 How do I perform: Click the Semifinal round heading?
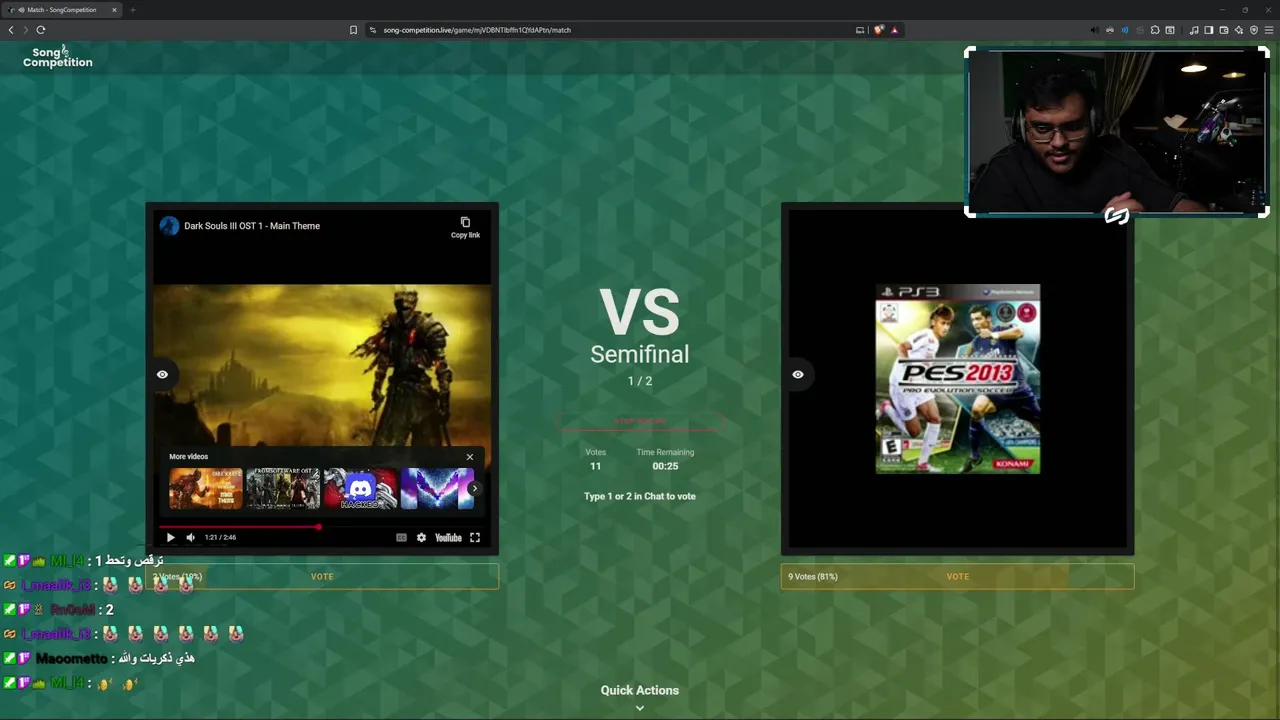640,354
